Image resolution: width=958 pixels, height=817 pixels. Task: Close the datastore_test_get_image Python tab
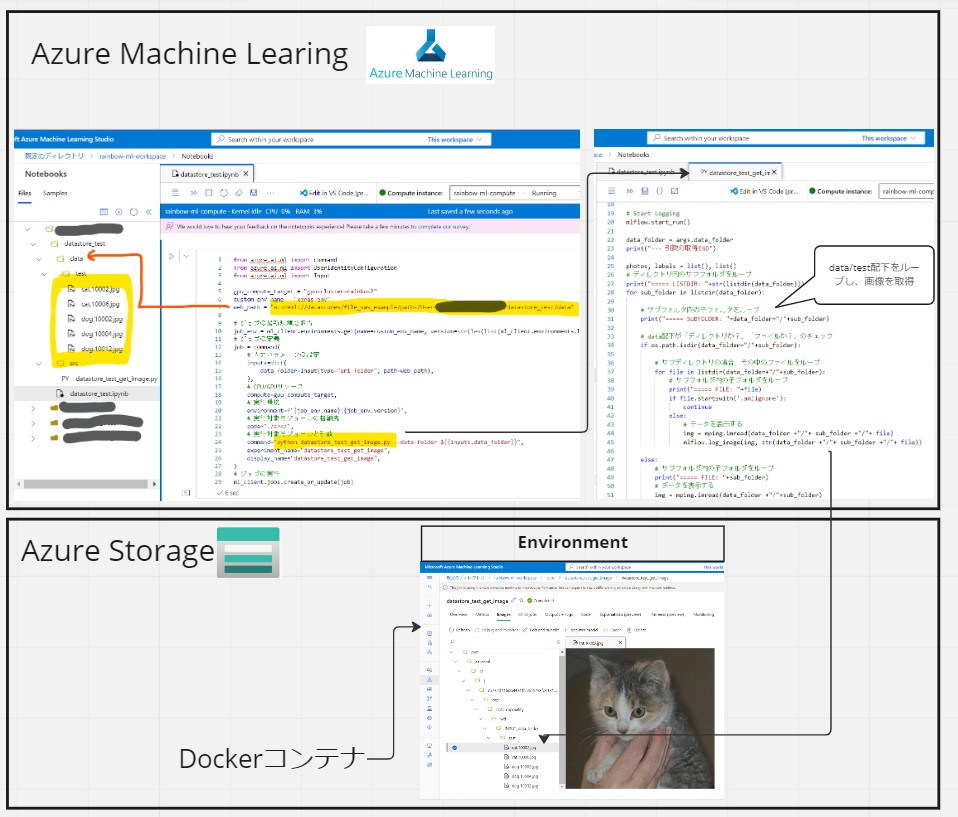774,172
